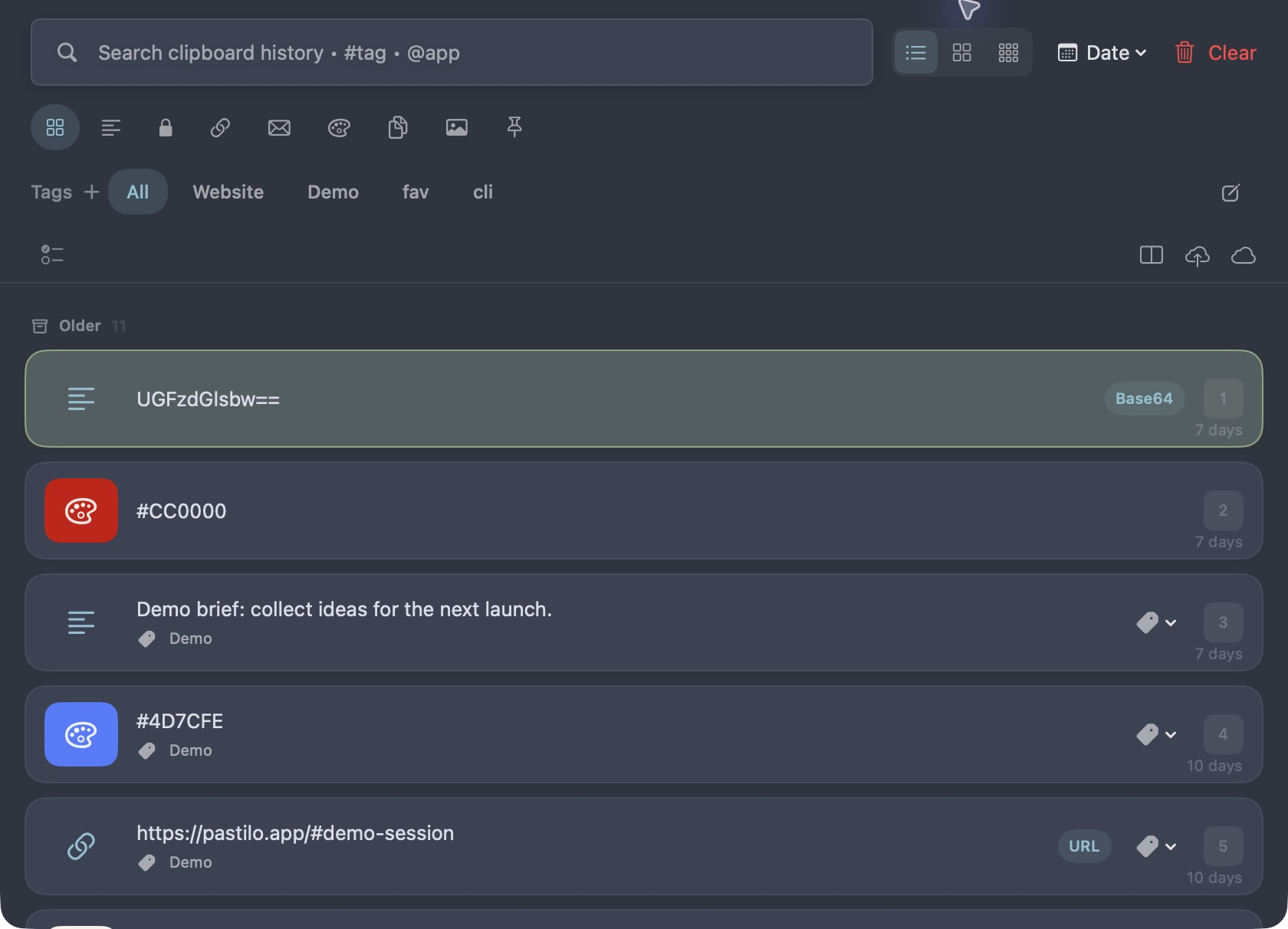Filter by image items icon
The width and height of the screenshot is (1288, 929).
(x=457, y=127)
